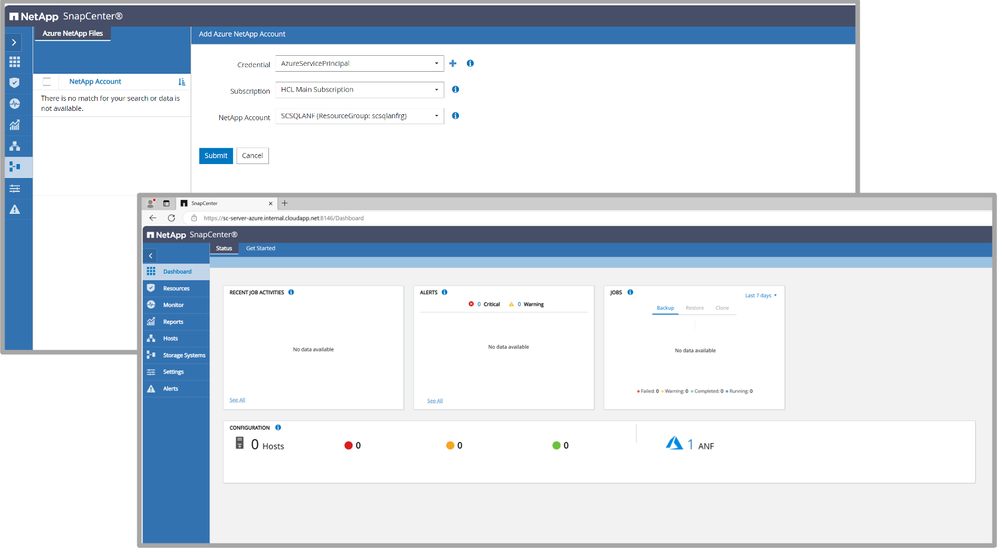Open Settings in the front window sidebar
999x550 pixels.
click(x=176, y=372)
